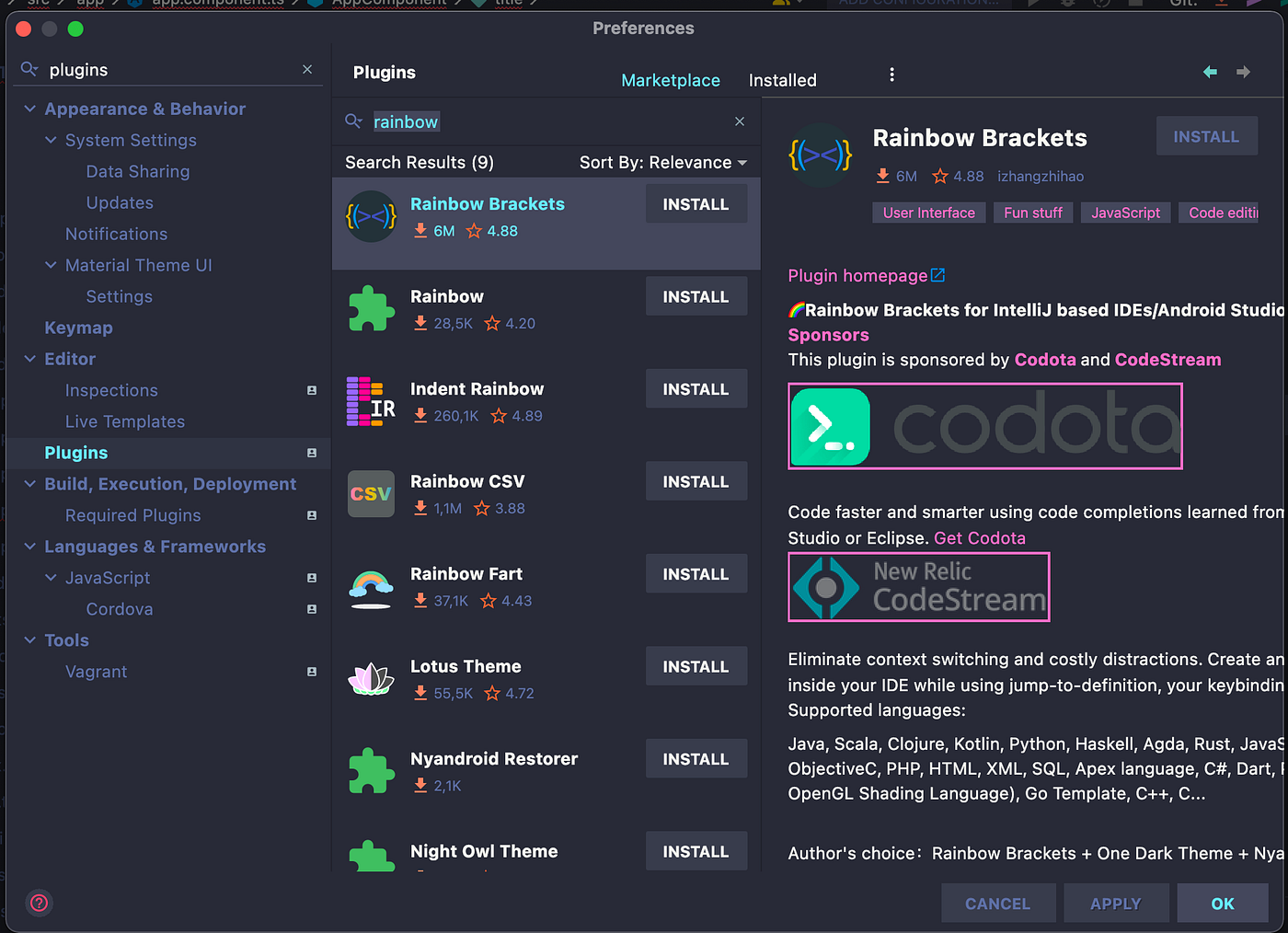Image resolution: width=1288 pixels, height=933 pixels.
Task: Open the help question mark button
Action: 39,903
